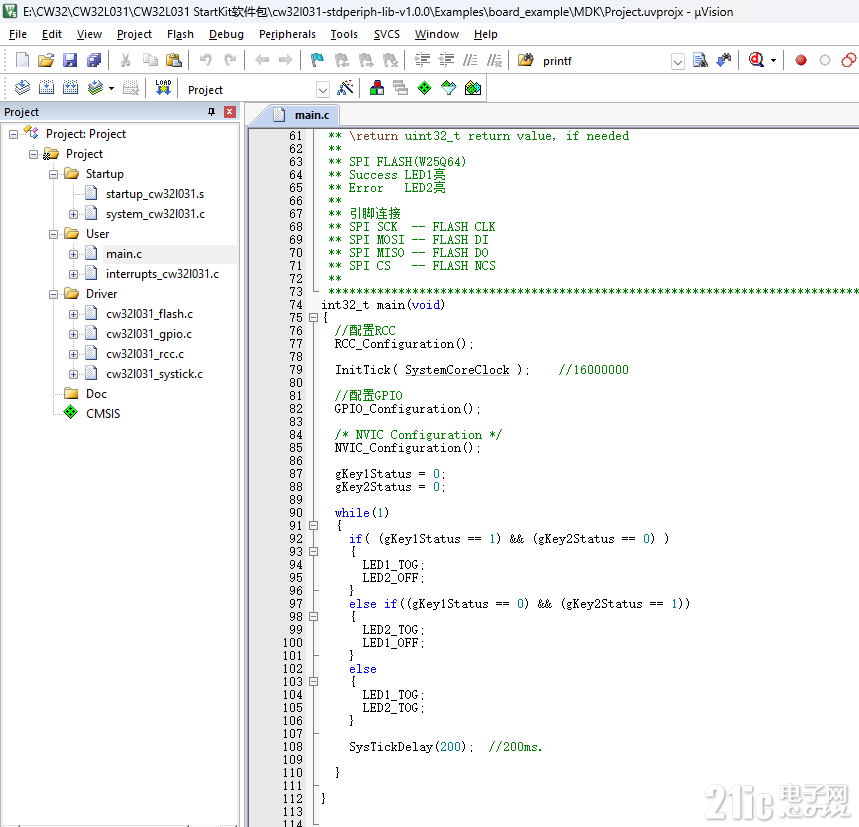The image size is (859, 827).
Task: Collapse the main function at line 75
Action: [313, 318]
